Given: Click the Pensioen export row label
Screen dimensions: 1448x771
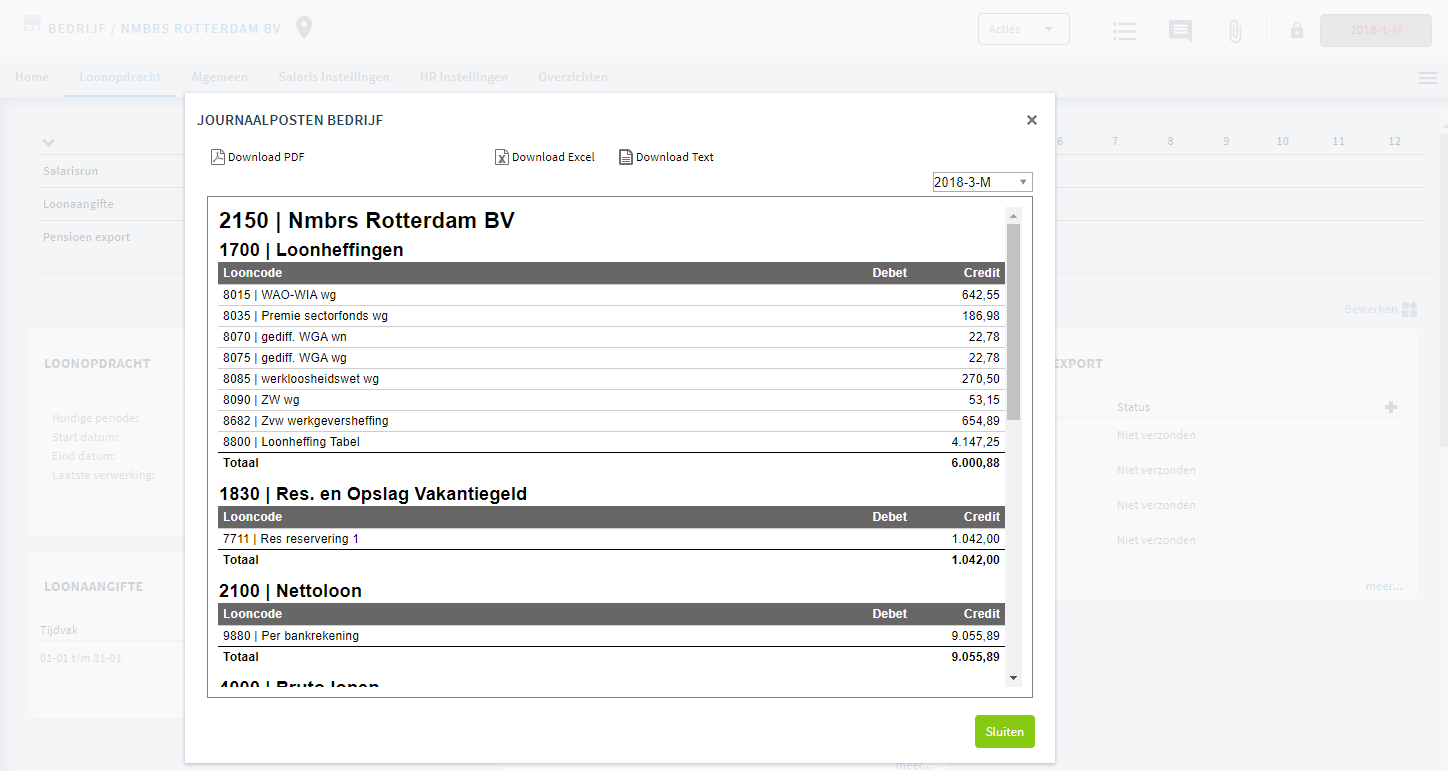Looking at the screenshot, I should point(86,237).
